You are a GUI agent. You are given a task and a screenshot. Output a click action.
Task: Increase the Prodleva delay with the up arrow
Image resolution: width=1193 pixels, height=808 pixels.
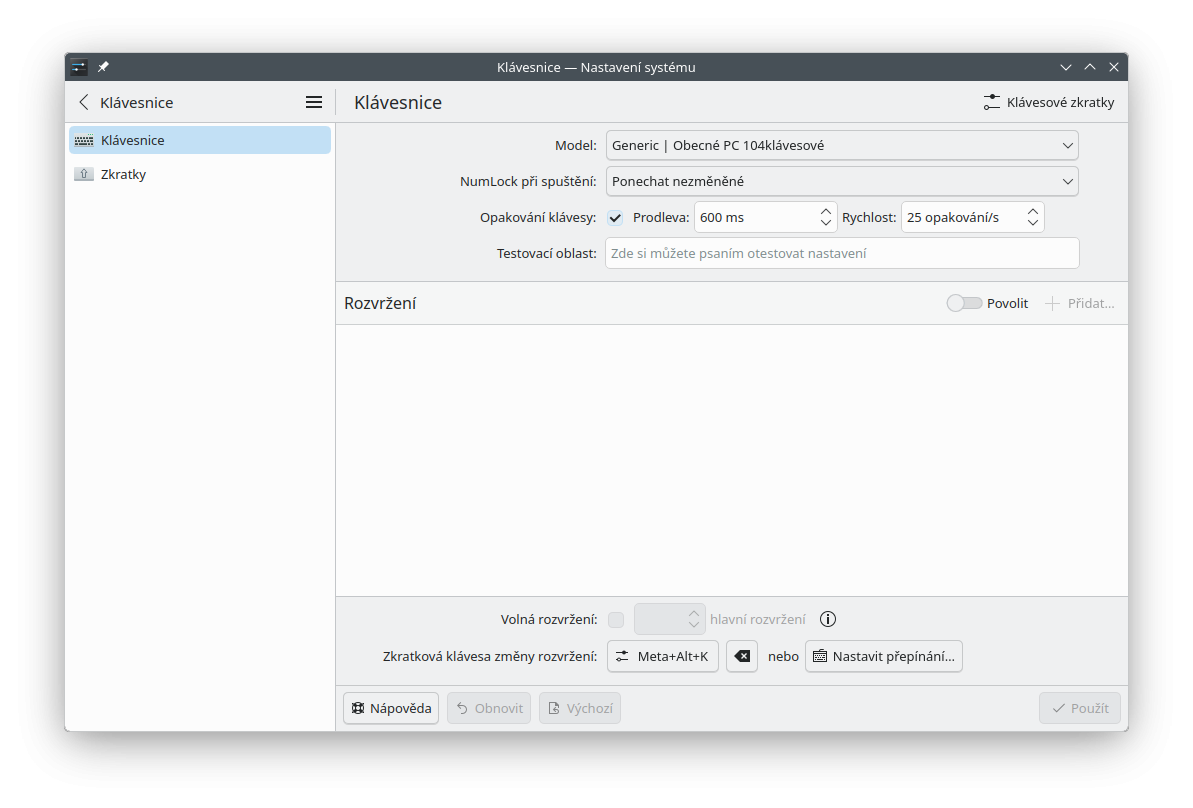(826, 212)
